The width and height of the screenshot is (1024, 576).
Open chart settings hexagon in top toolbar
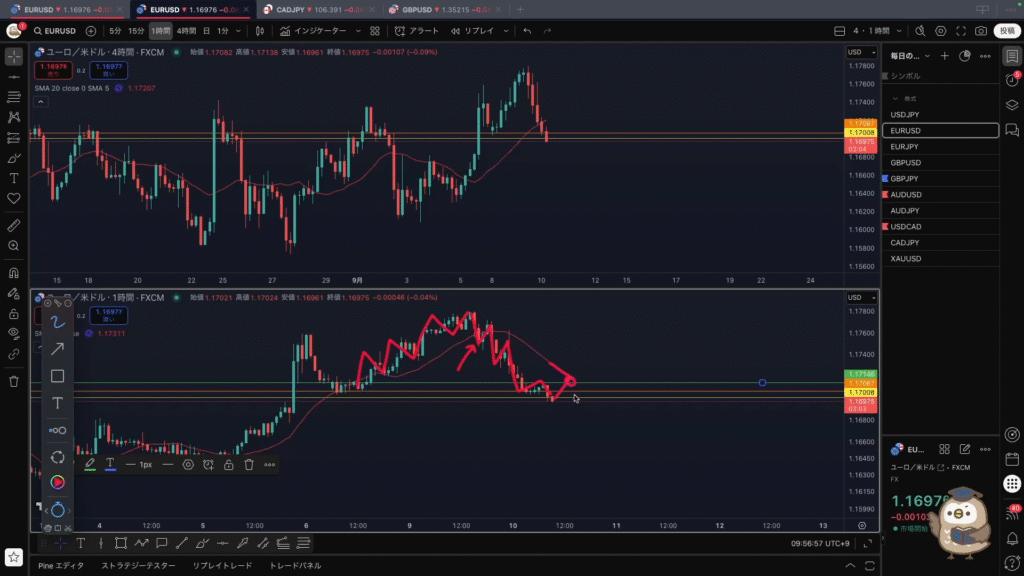(940, 31)
